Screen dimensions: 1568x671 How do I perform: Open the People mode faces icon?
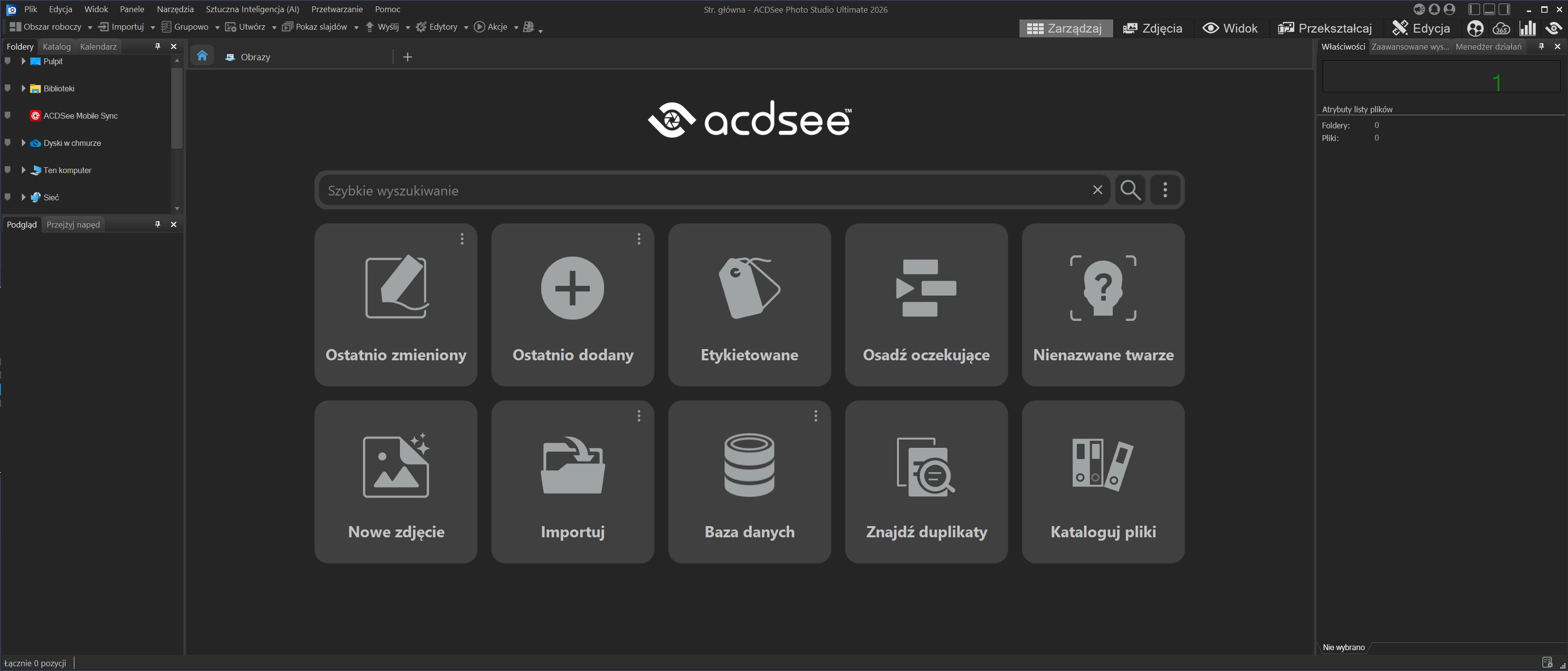[1475, 28]
